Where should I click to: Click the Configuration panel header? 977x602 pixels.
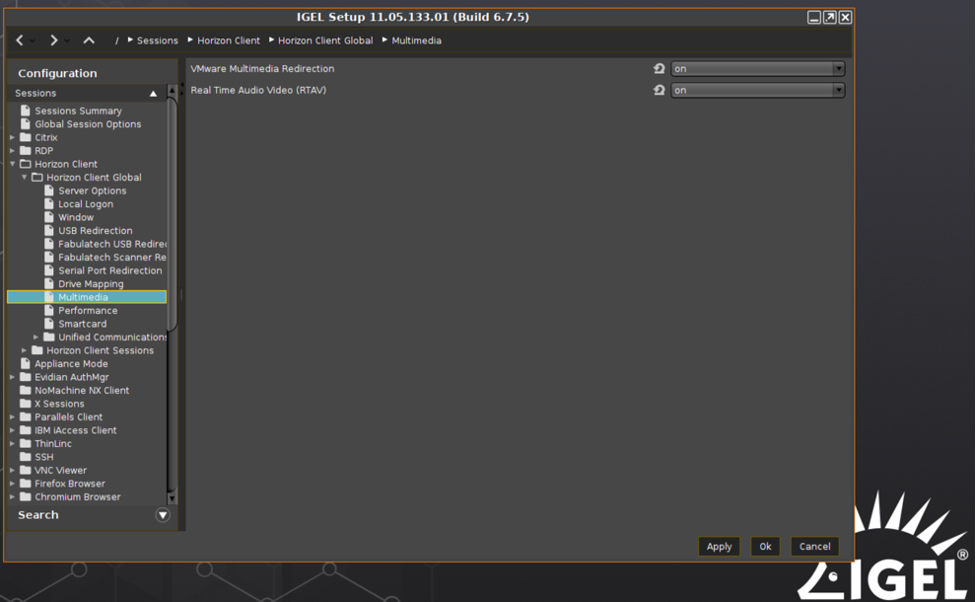click(x=57, y=74)
